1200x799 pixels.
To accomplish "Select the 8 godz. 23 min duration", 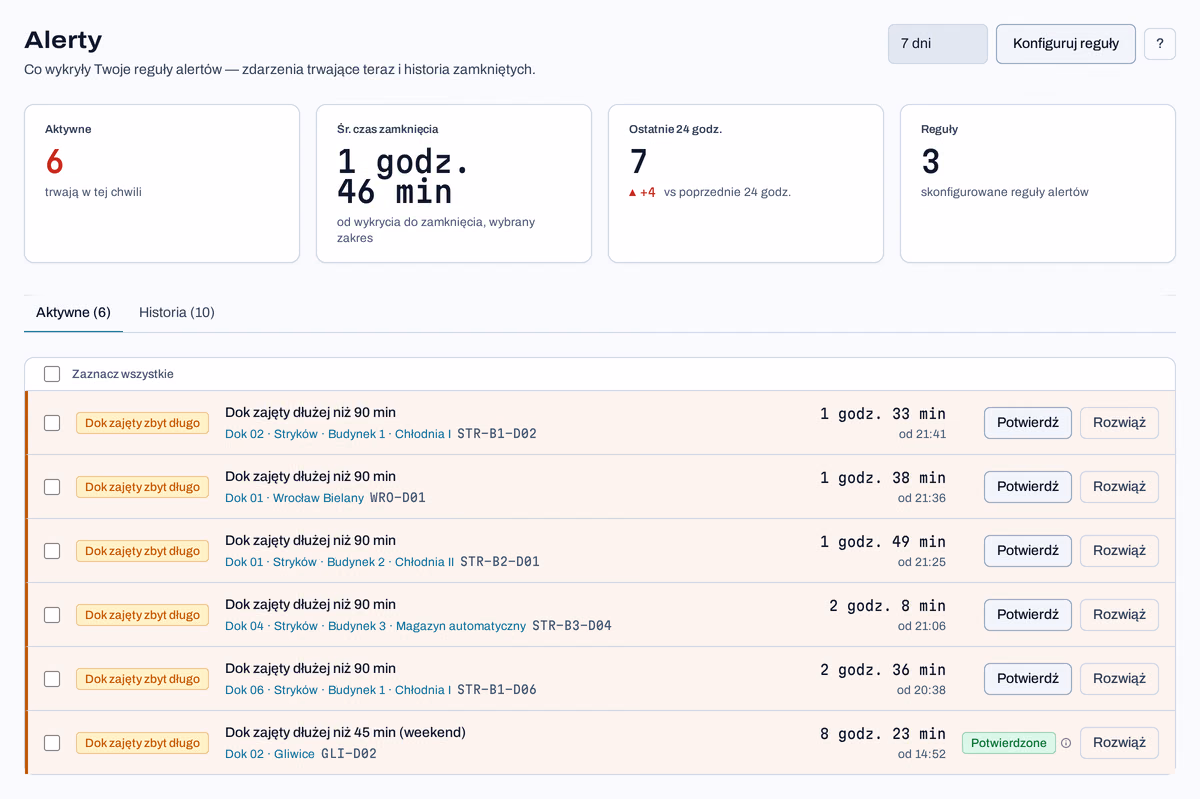I will pyautogui.click(x=883, y=734).
